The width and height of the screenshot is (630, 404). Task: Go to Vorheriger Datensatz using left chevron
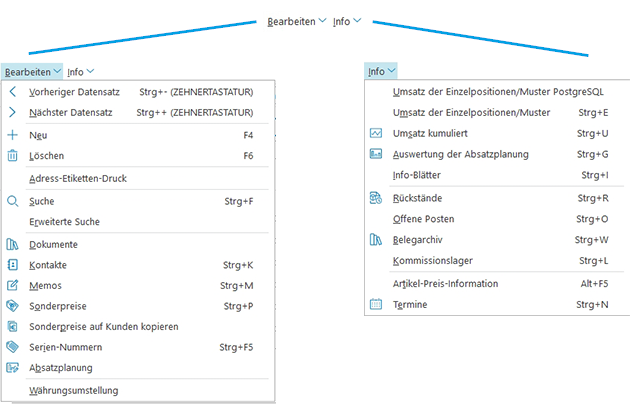point(13,92)
